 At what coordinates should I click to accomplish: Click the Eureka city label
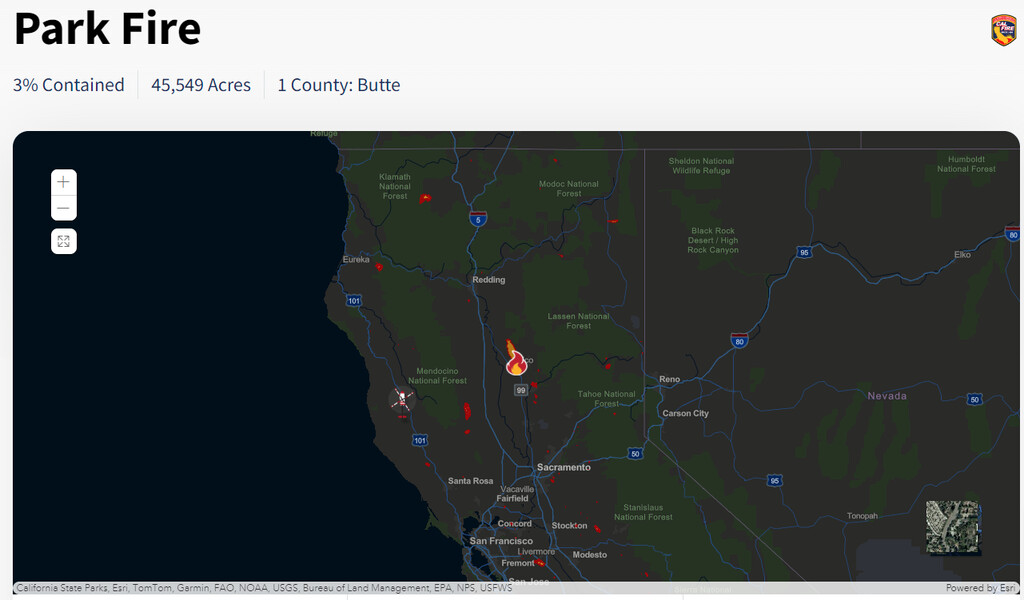tap(356, 259)
